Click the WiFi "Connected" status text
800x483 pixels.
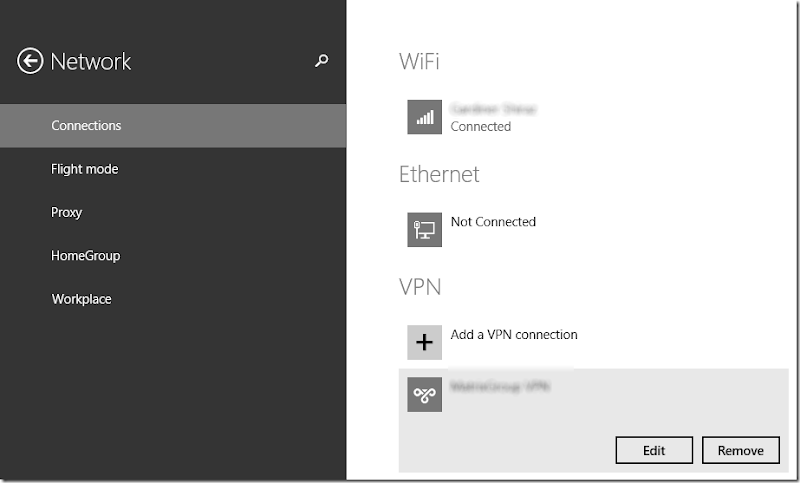click(x=480, y=127)
